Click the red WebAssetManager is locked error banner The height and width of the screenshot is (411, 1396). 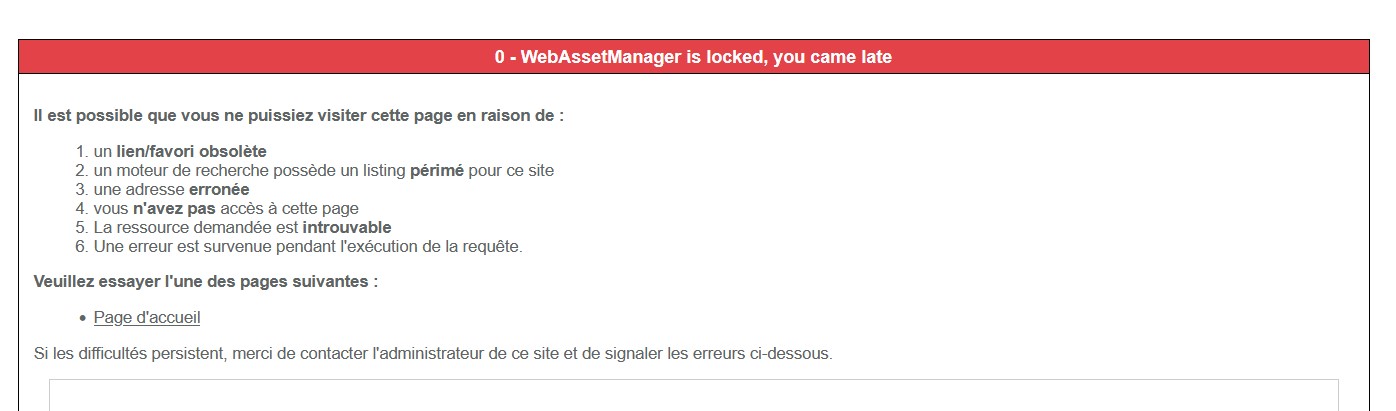(x=693, y=57)
